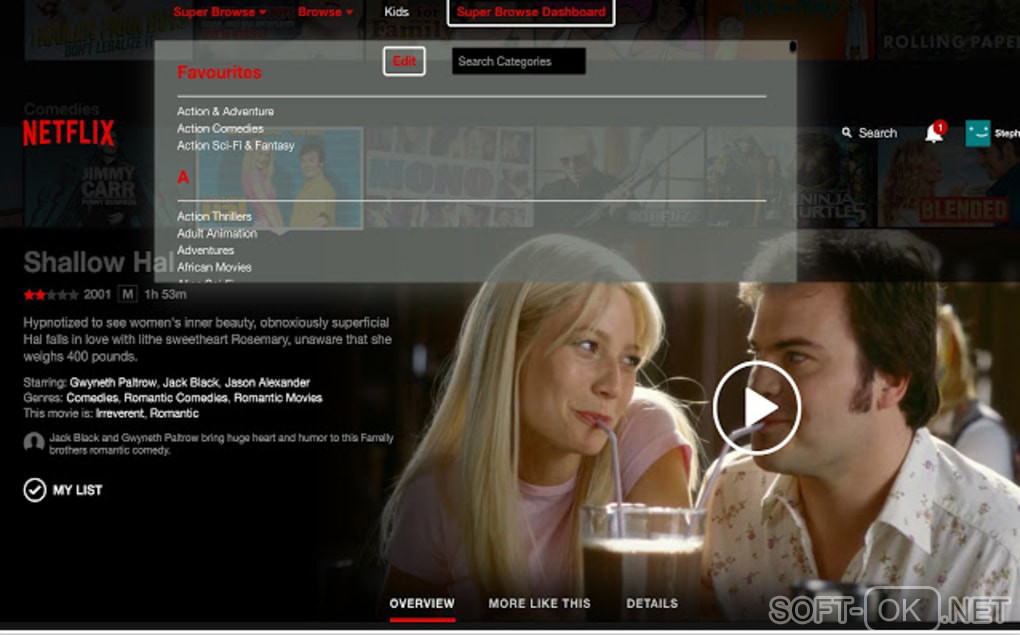Viewport: 1020px width, 635px height.
Task: Click the Edit favourites button
Action: [404, 61]
